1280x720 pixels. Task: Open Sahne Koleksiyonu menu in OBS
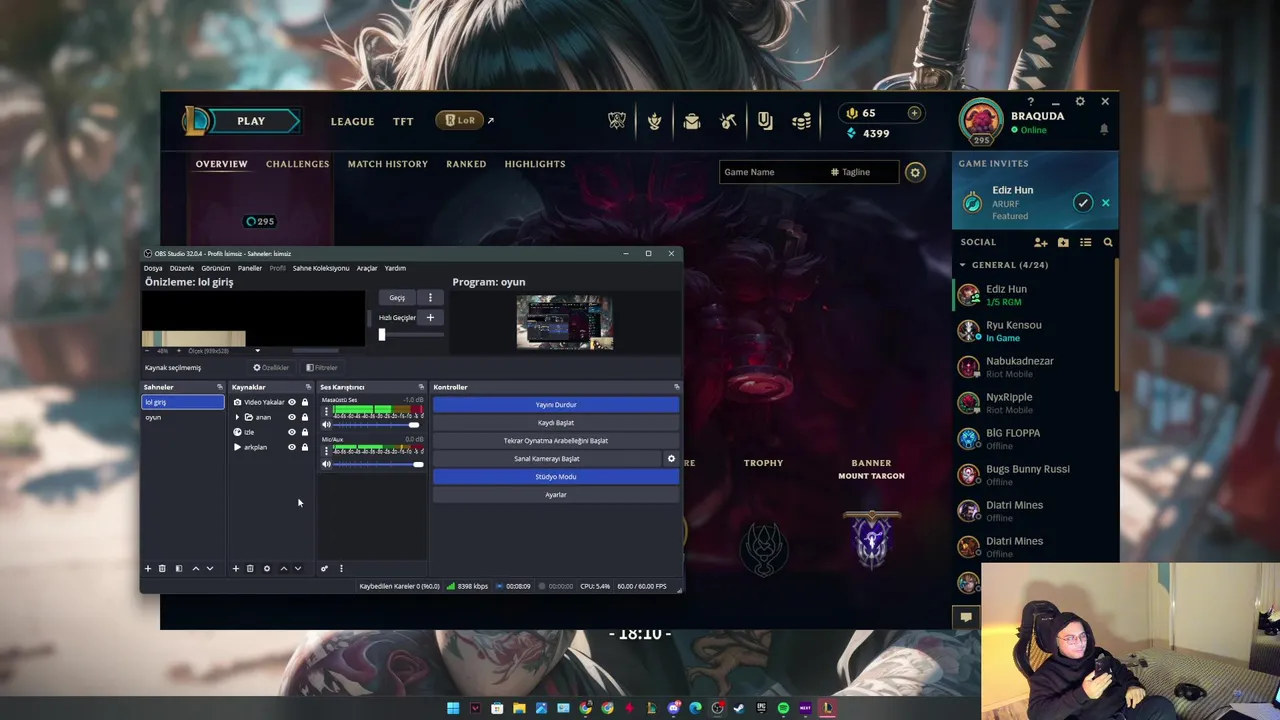click(x=321, y=268)
